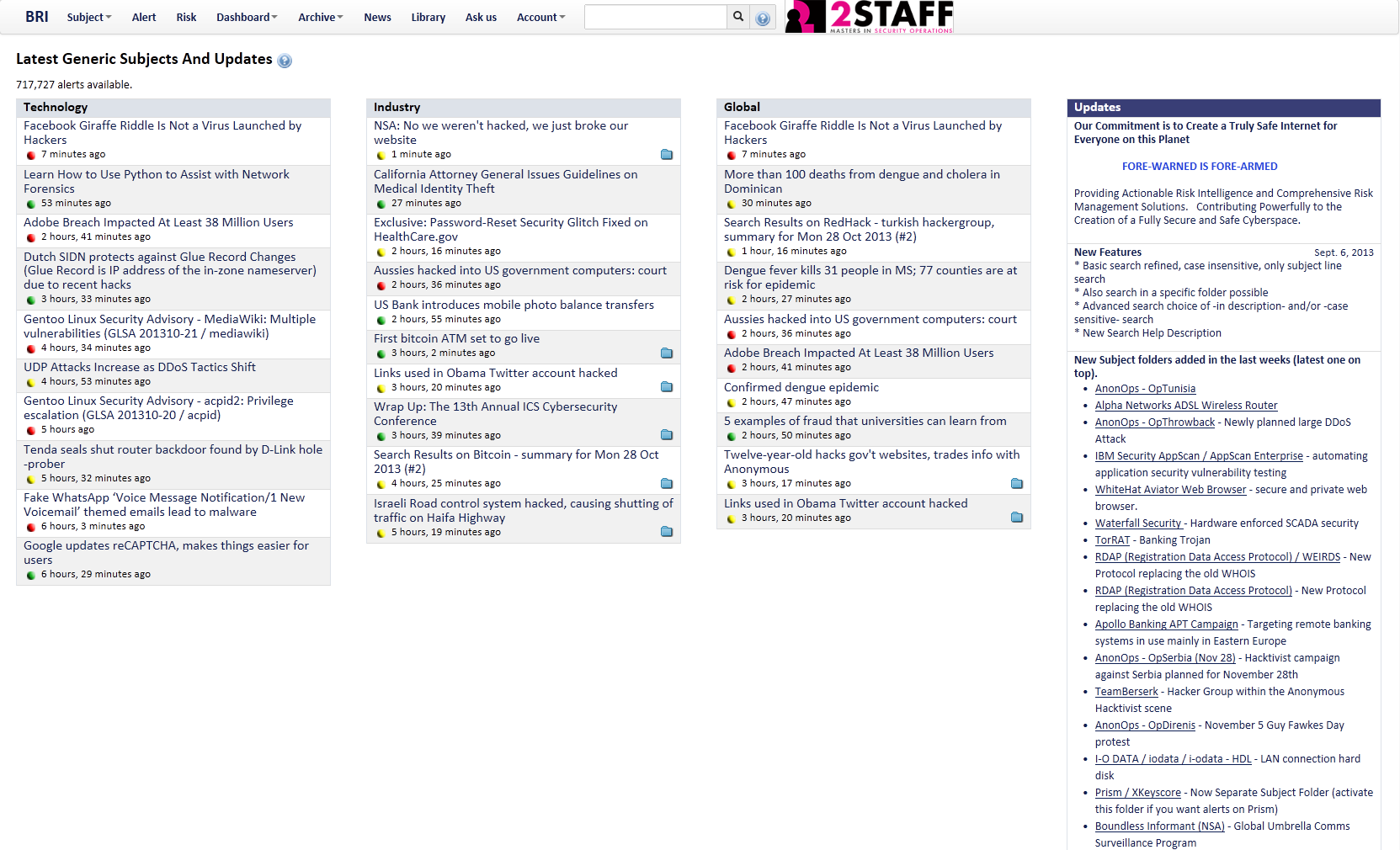Viewport: 1400px width, 850px height.
Task: Open Waterfall Security link
Action: point(1138,523)
